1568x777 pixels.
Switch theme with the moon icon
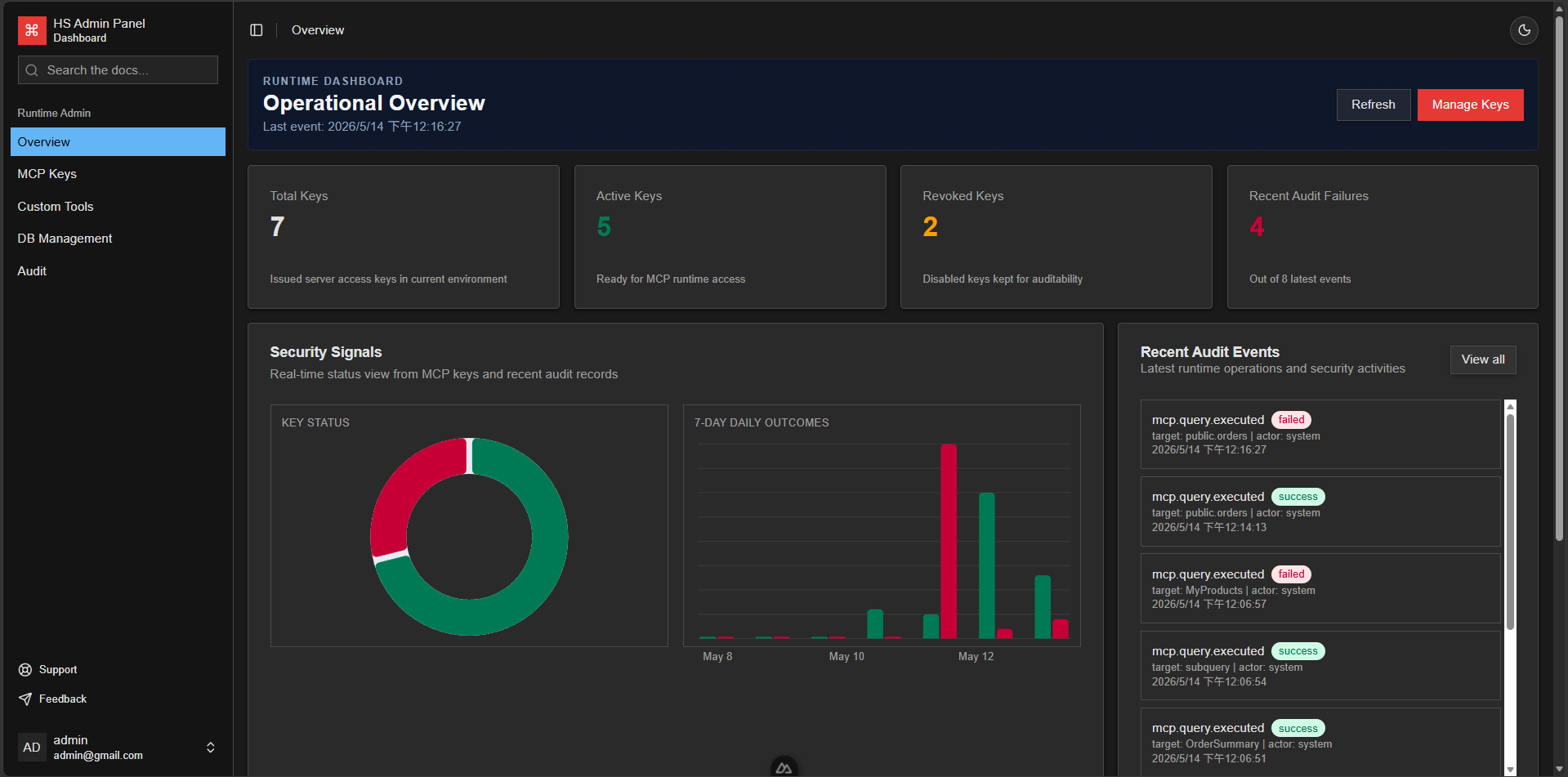1524,30
